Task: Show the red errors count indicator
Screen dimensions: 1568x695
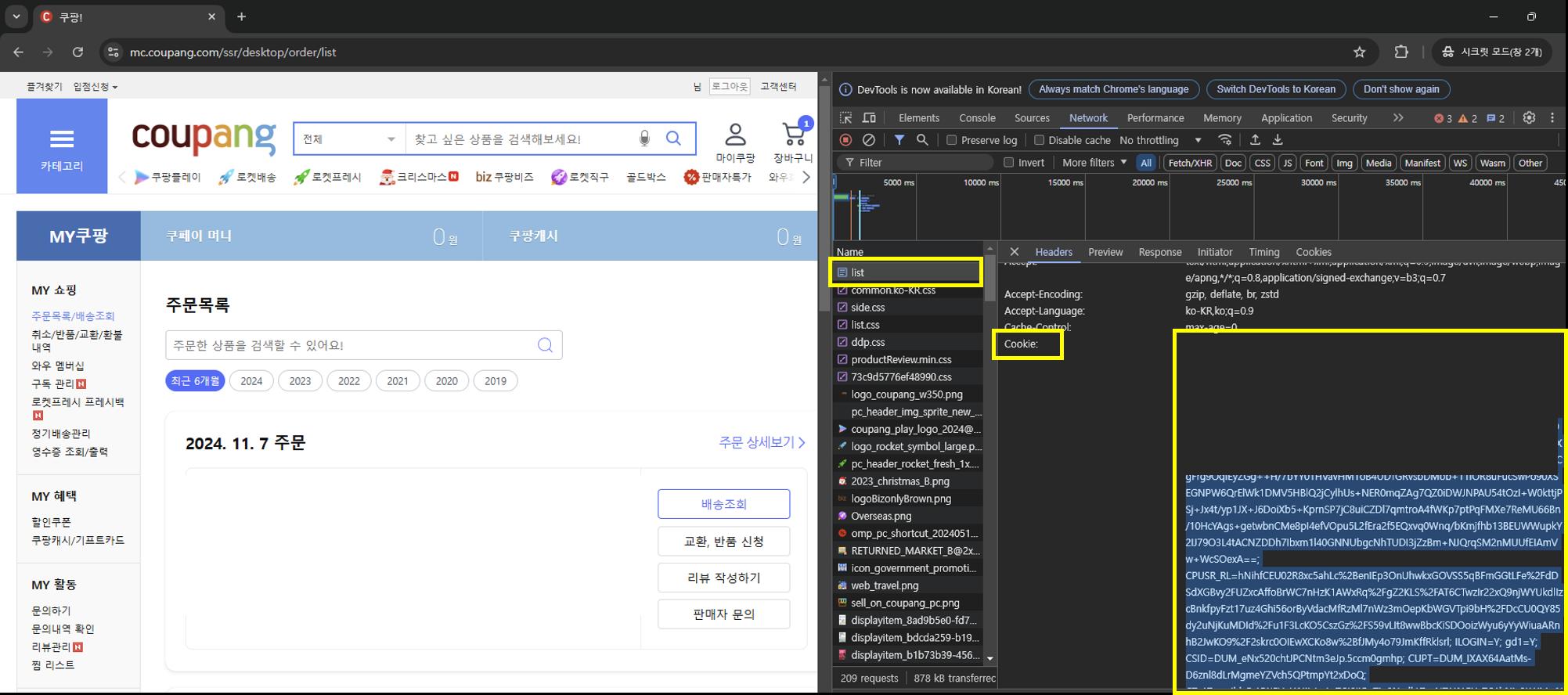Action: click(1443, 118)
